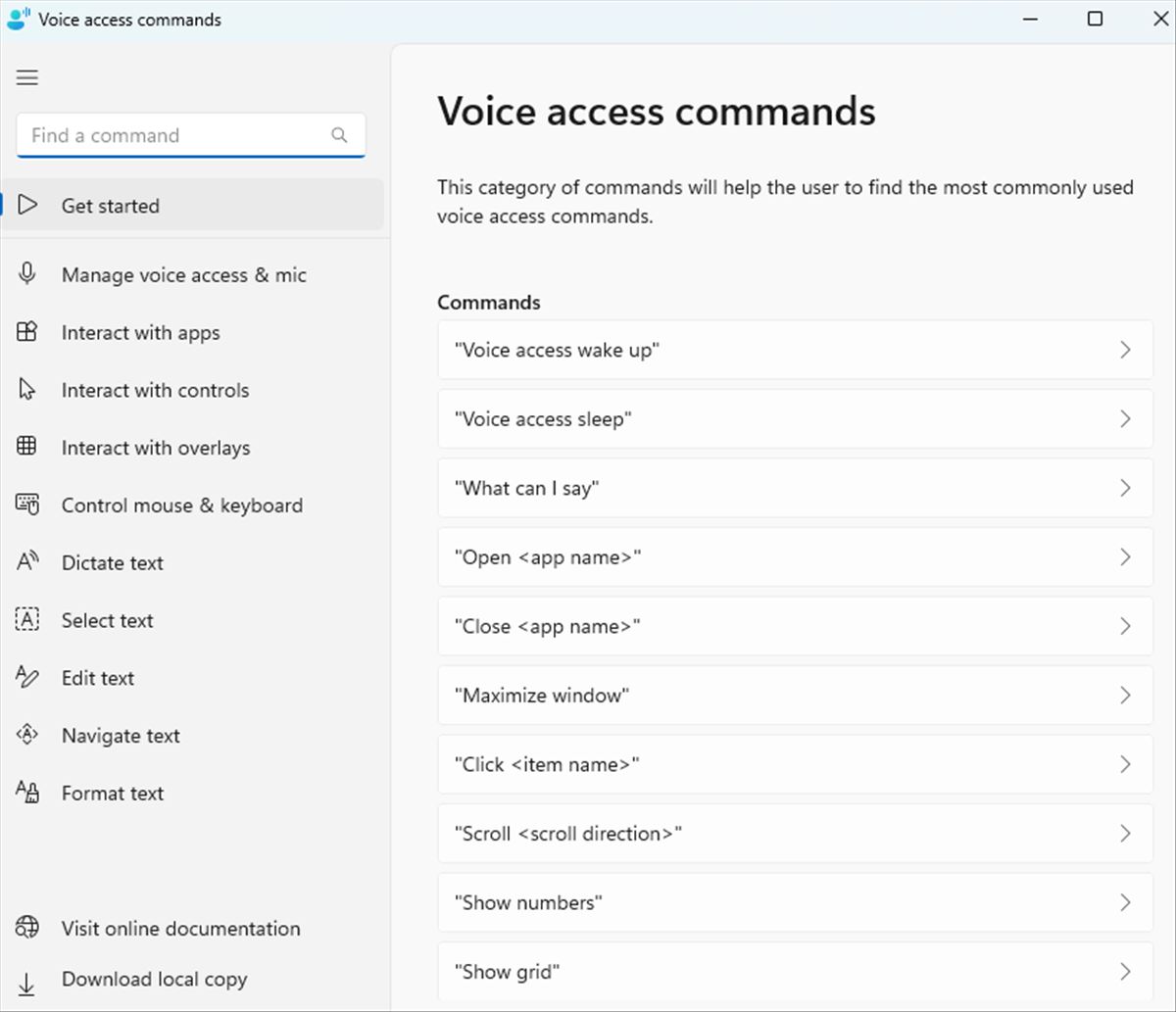Click the Format text sidebar icon
1176x1012 pixels.
click(x=26, y=793)
